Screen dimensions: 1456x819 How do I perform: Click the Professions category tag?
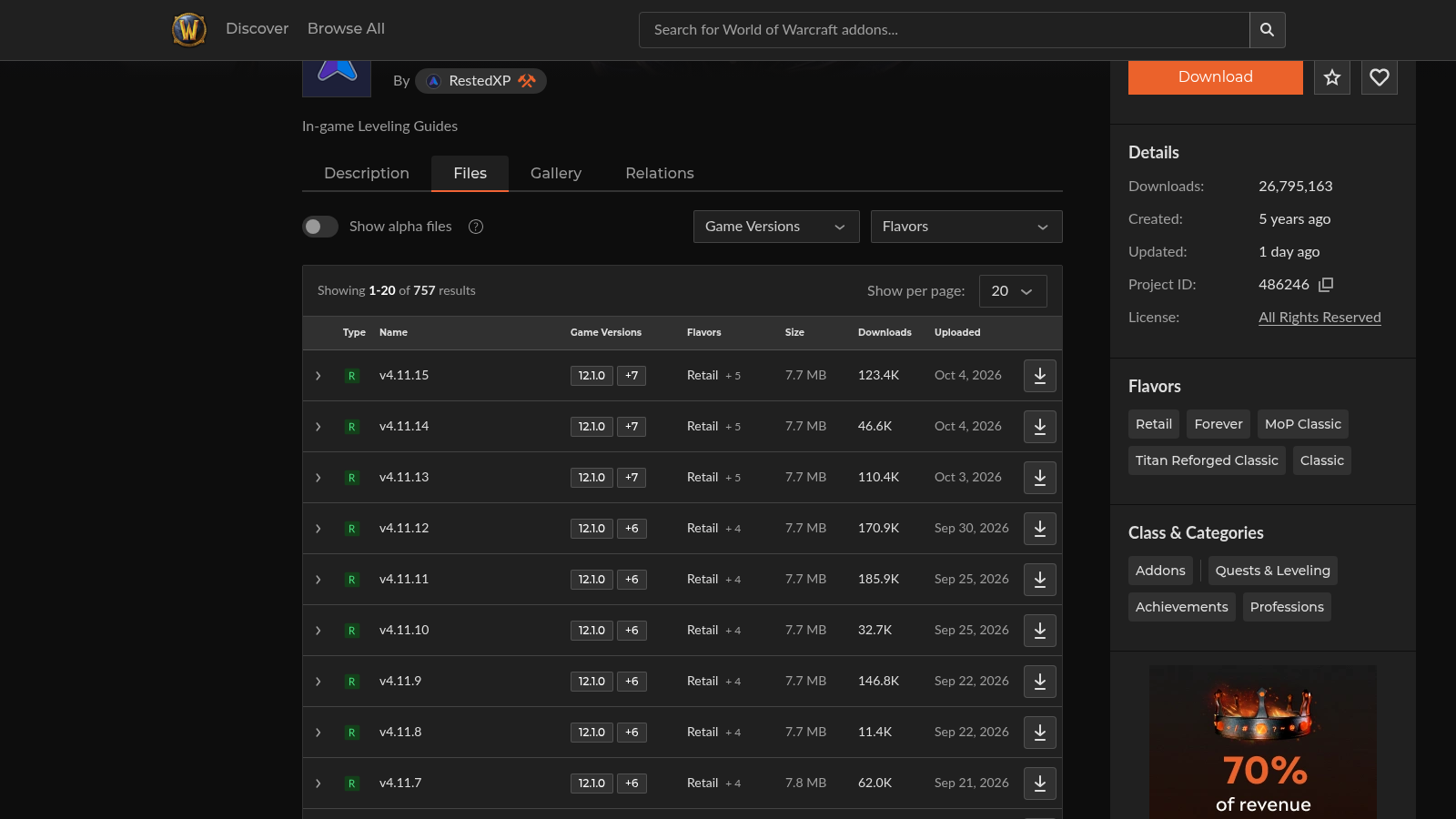click(x=1287, y=607)
